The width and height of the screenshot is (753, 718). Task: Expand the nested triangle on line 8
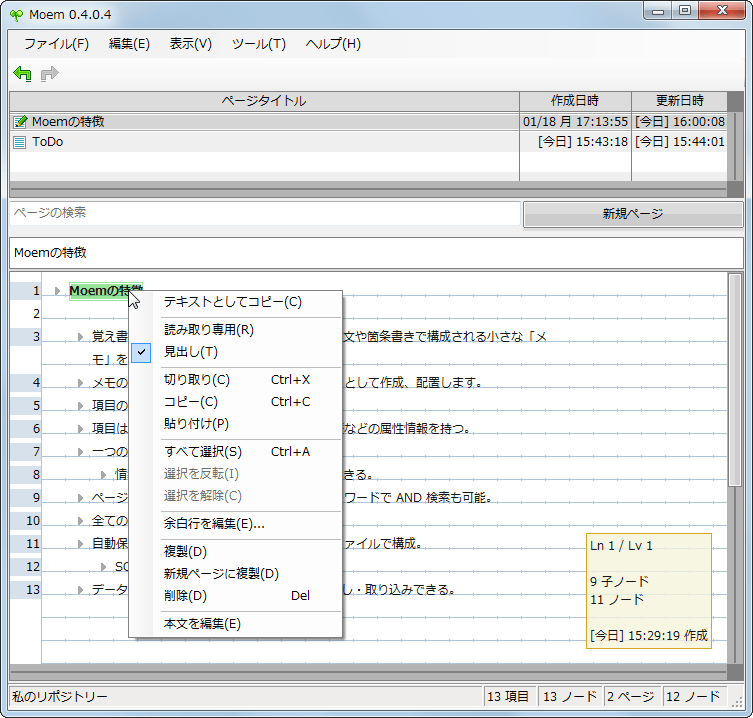click(x=103, y=475)
